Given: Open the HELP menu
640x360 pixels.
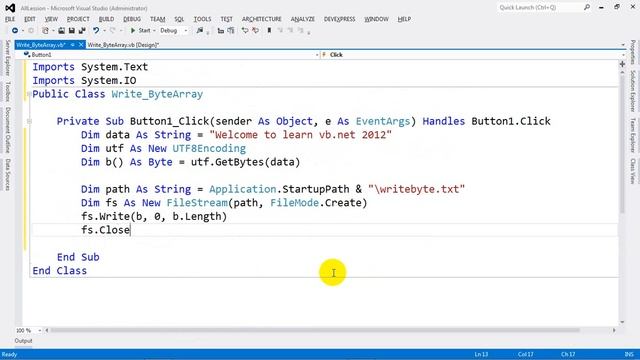Looking at the screenshot, I should [404, 19].
